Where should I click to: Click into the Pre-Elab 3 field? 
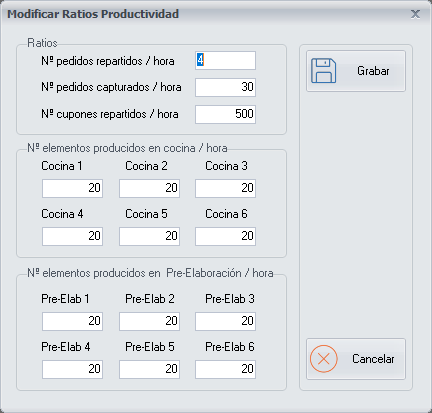click(x=225, y=321)
